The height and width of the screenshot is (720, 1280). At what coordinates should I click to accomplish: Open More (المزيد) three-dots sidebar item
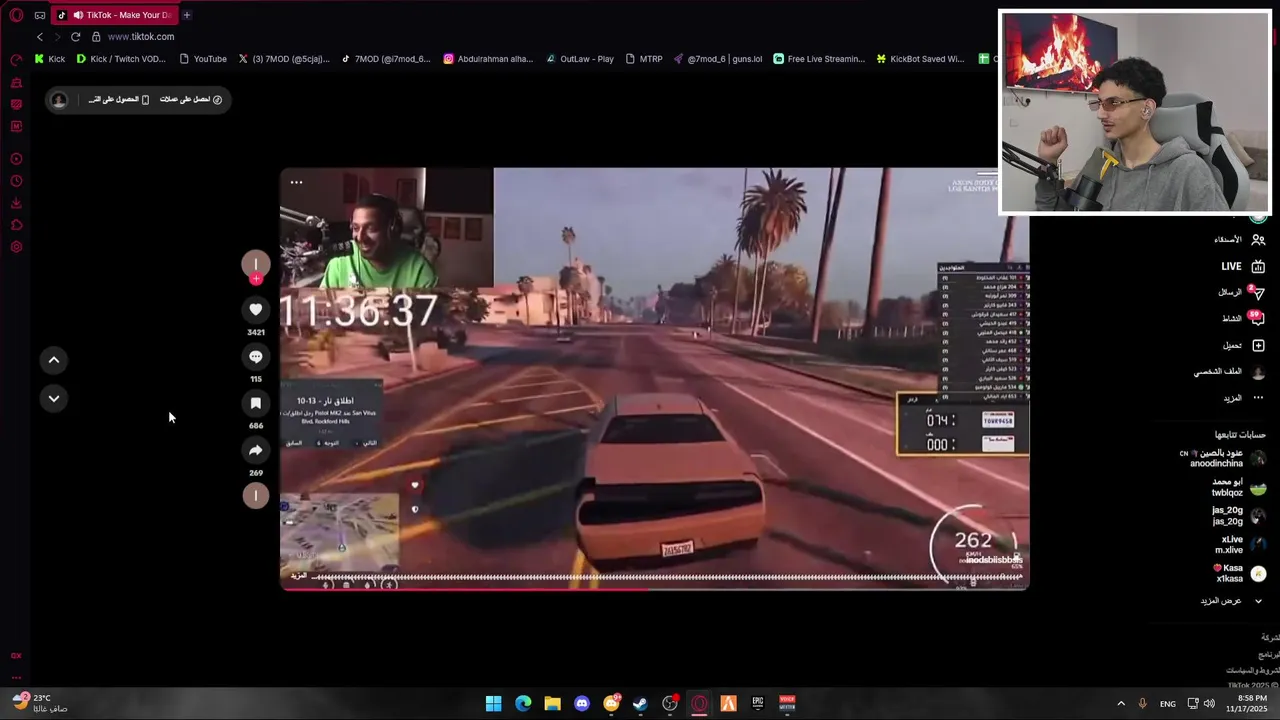[1244, 398]
